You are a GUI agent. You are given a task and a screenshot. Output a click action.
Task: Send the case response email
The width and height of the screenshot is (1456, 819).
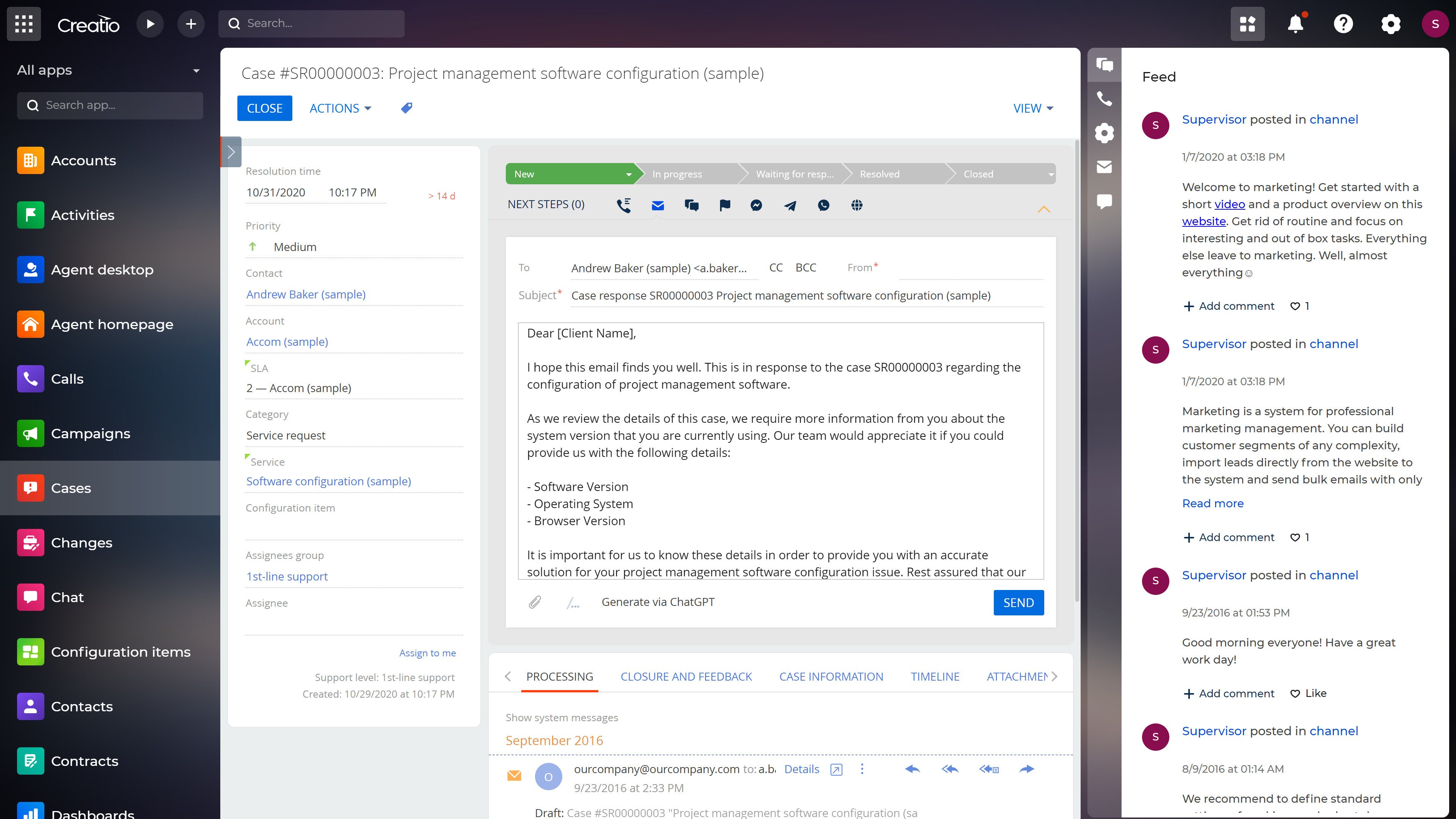[1018, 602]
